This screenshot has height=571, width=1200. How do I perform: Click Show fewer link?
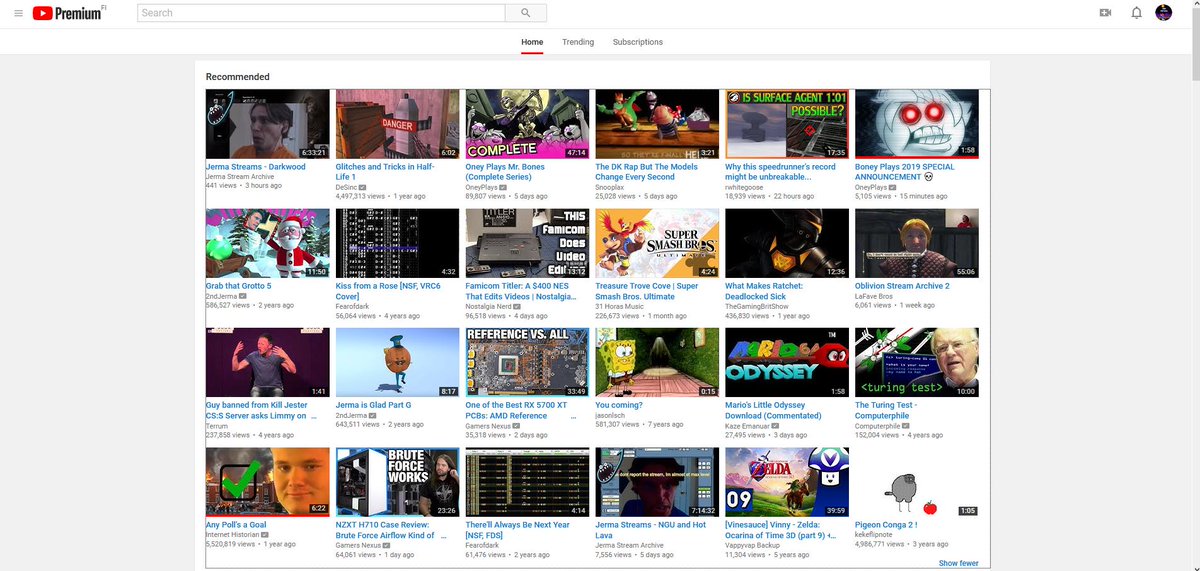tap(959, 563)
